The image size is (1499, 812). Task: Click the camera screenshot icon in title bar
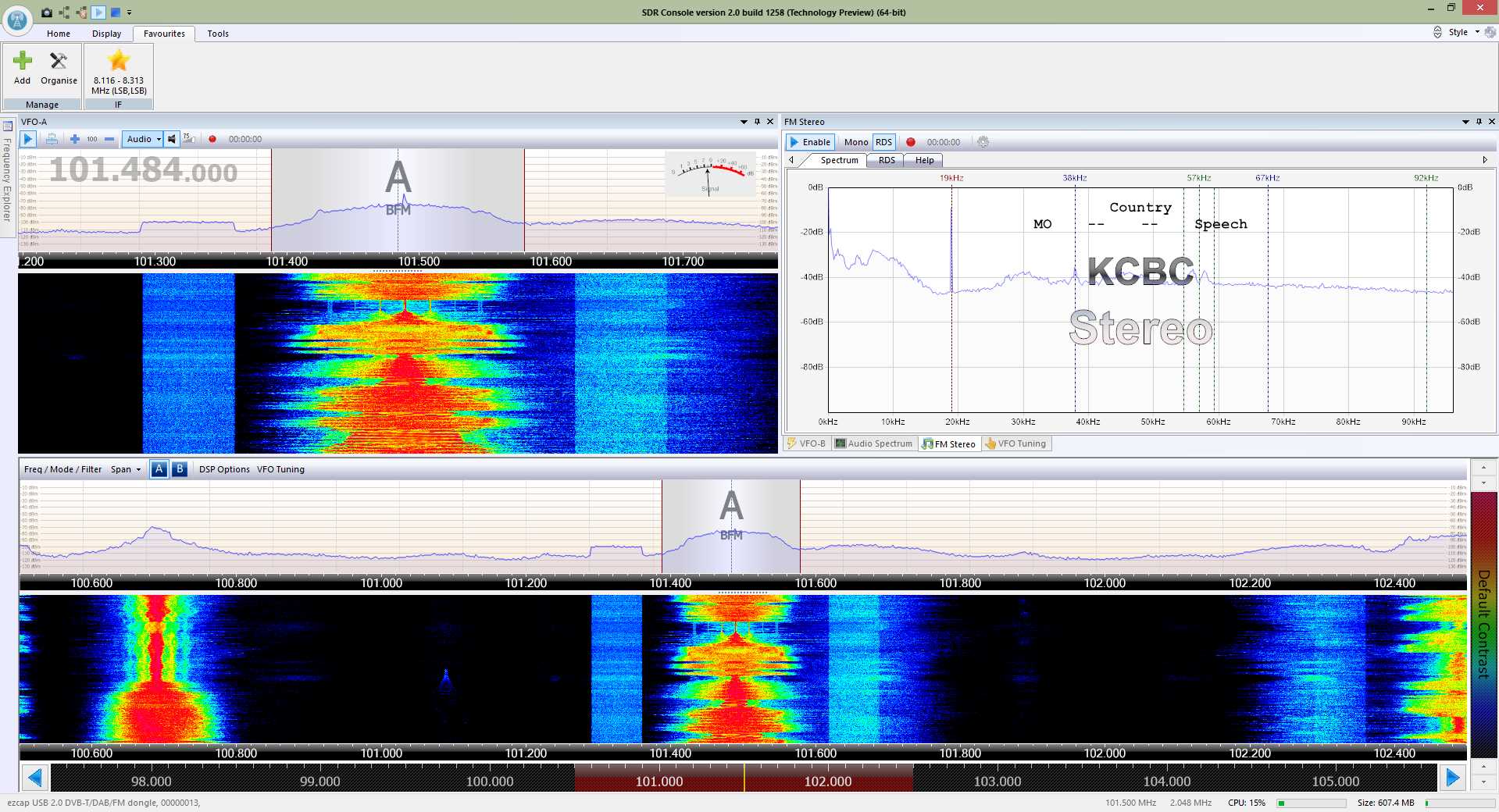47,12
